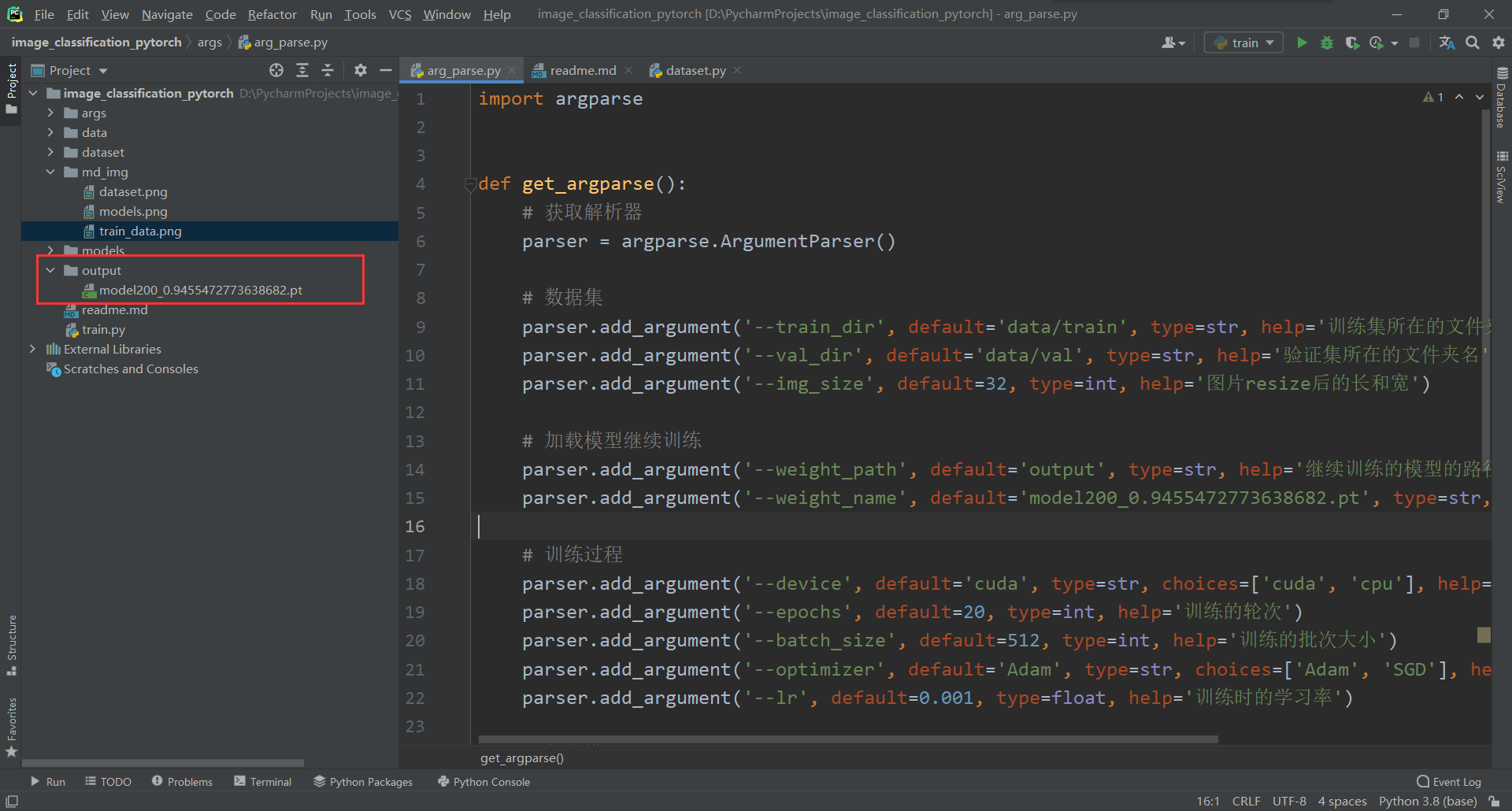The image size is (1512, 811).
Task: Fold the get_argparse function
Action: (x=470, y=184)
